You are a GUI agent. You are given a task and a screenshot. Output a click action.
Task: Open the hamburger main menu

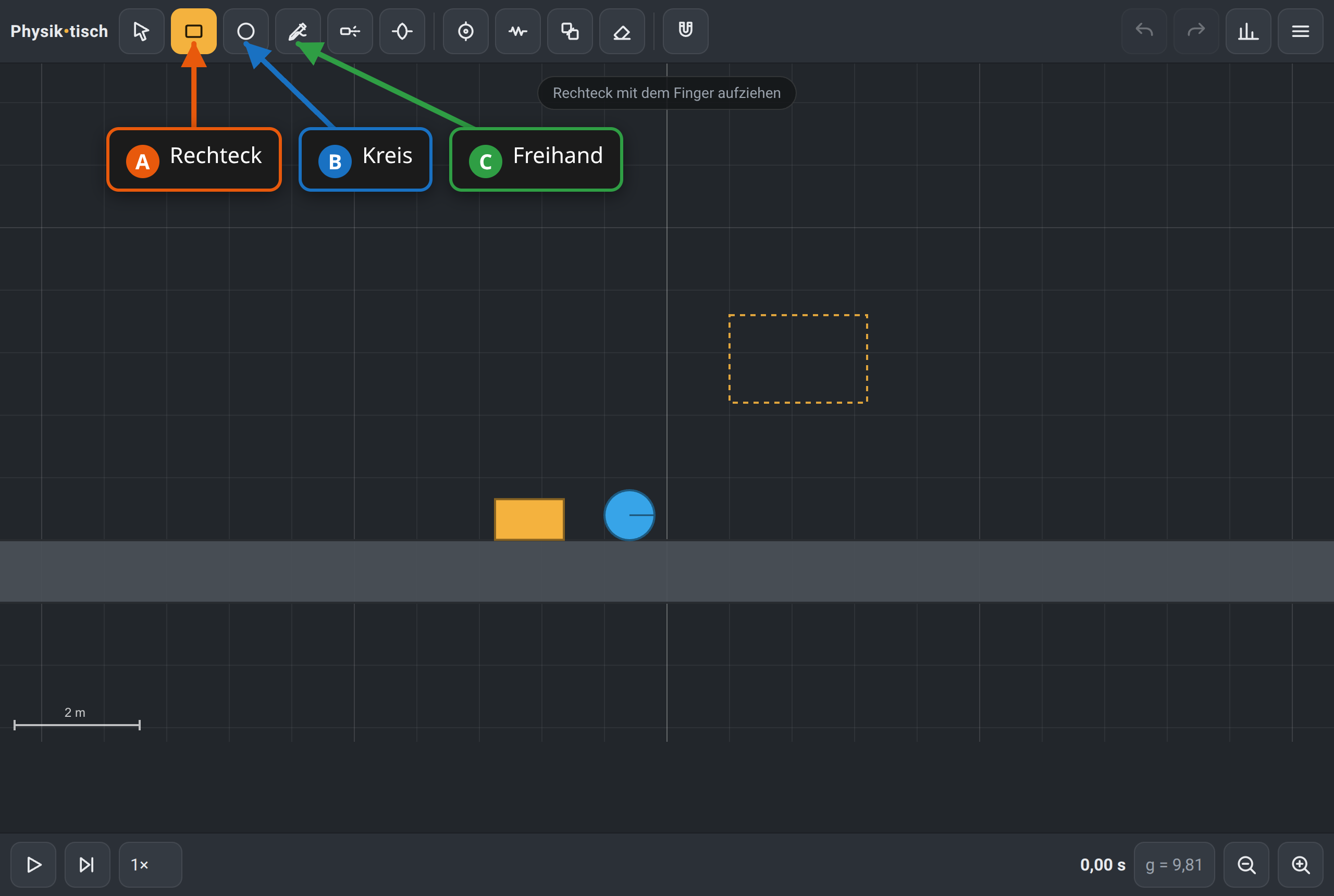[1300, 31]
